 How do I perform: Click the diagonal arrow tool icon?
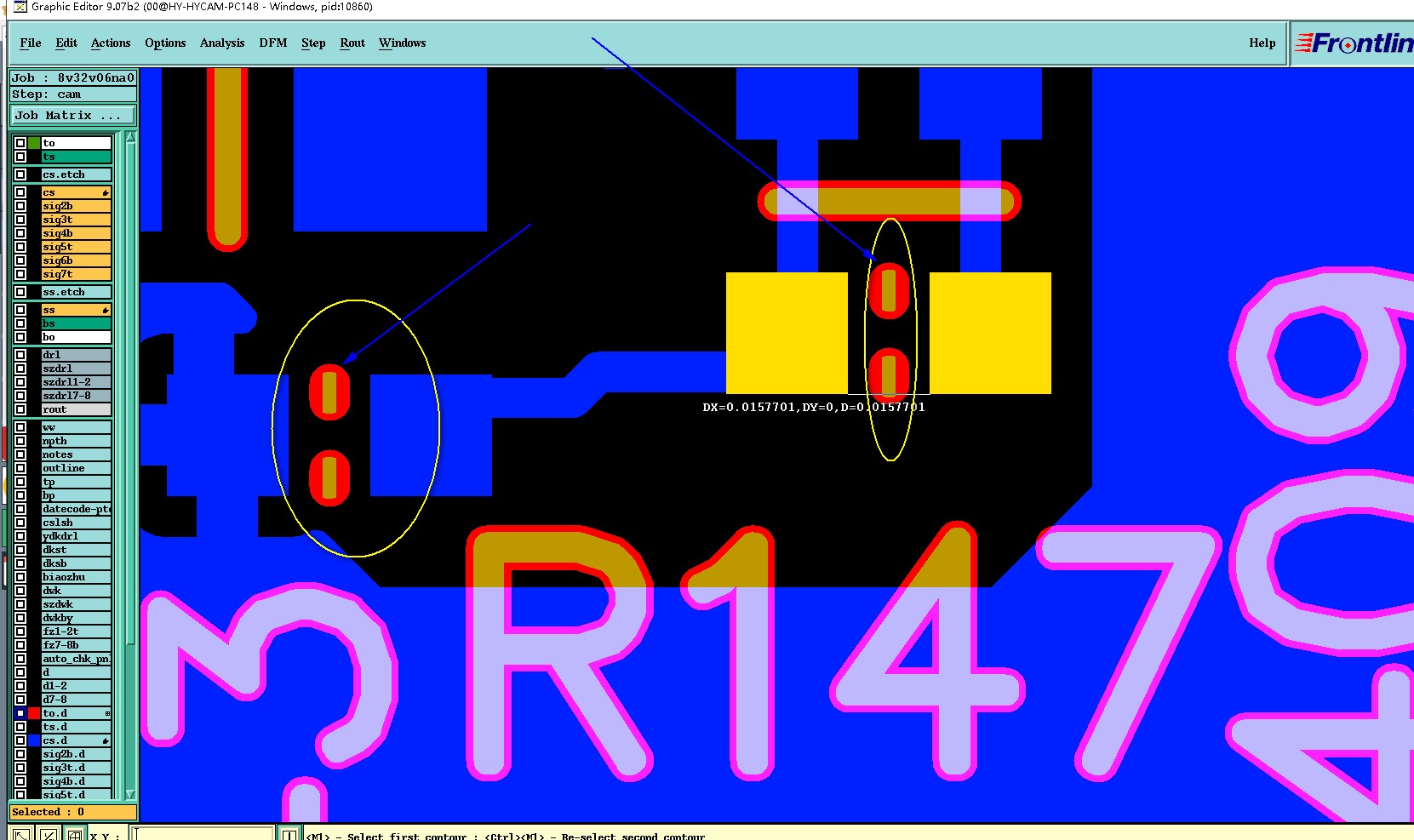tap(21, 834)
